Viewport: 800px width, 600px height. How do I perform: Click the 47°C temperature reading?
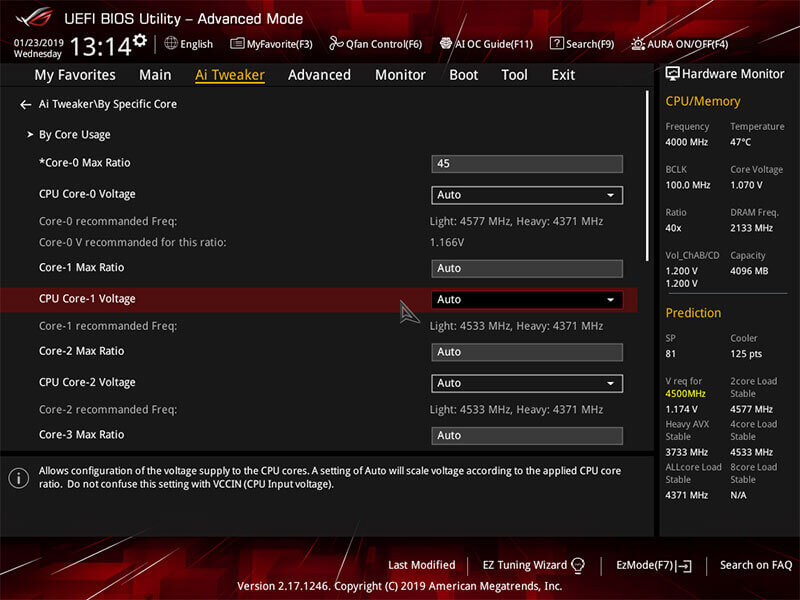[740, 142]
